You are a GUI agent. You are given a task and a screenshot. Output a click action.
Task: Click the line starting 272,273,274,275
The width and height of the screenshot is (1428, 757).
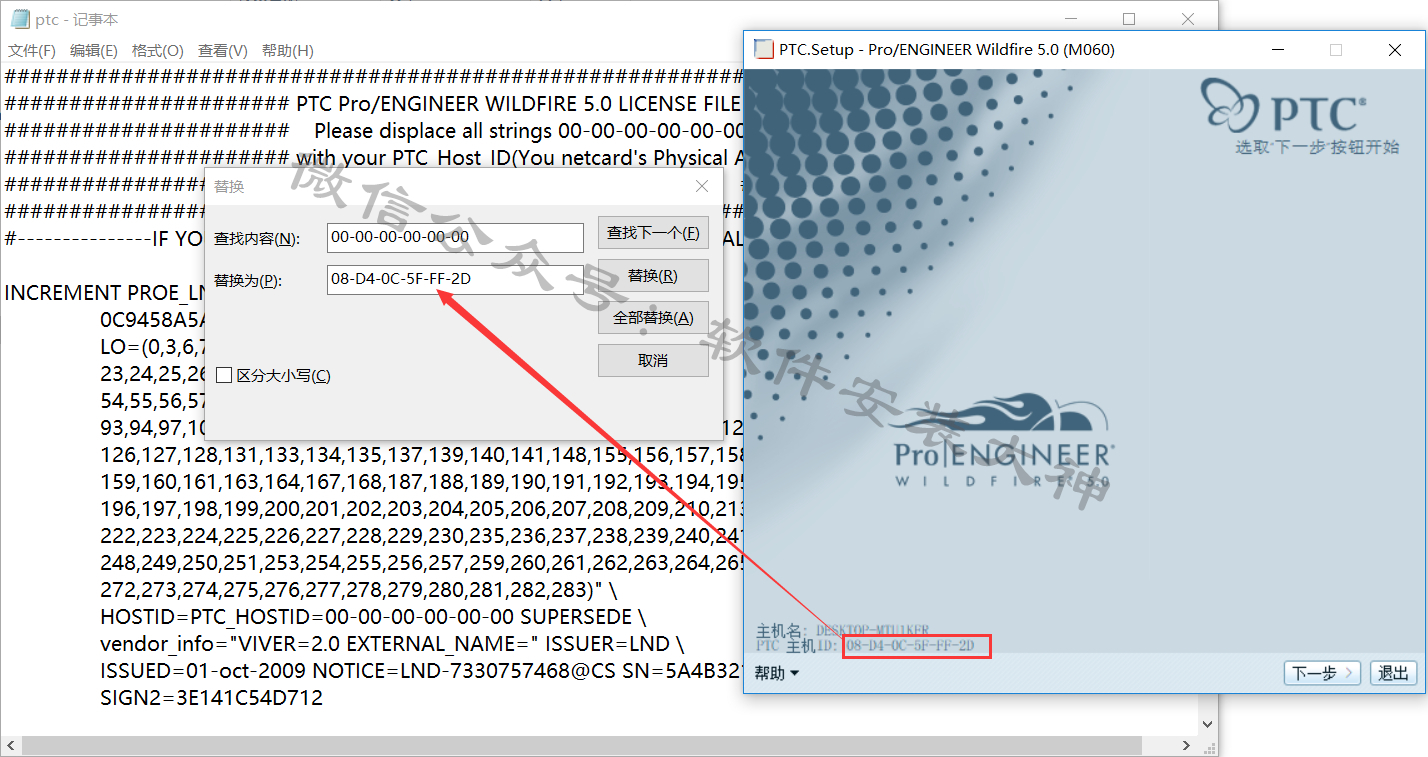point(359,590)
